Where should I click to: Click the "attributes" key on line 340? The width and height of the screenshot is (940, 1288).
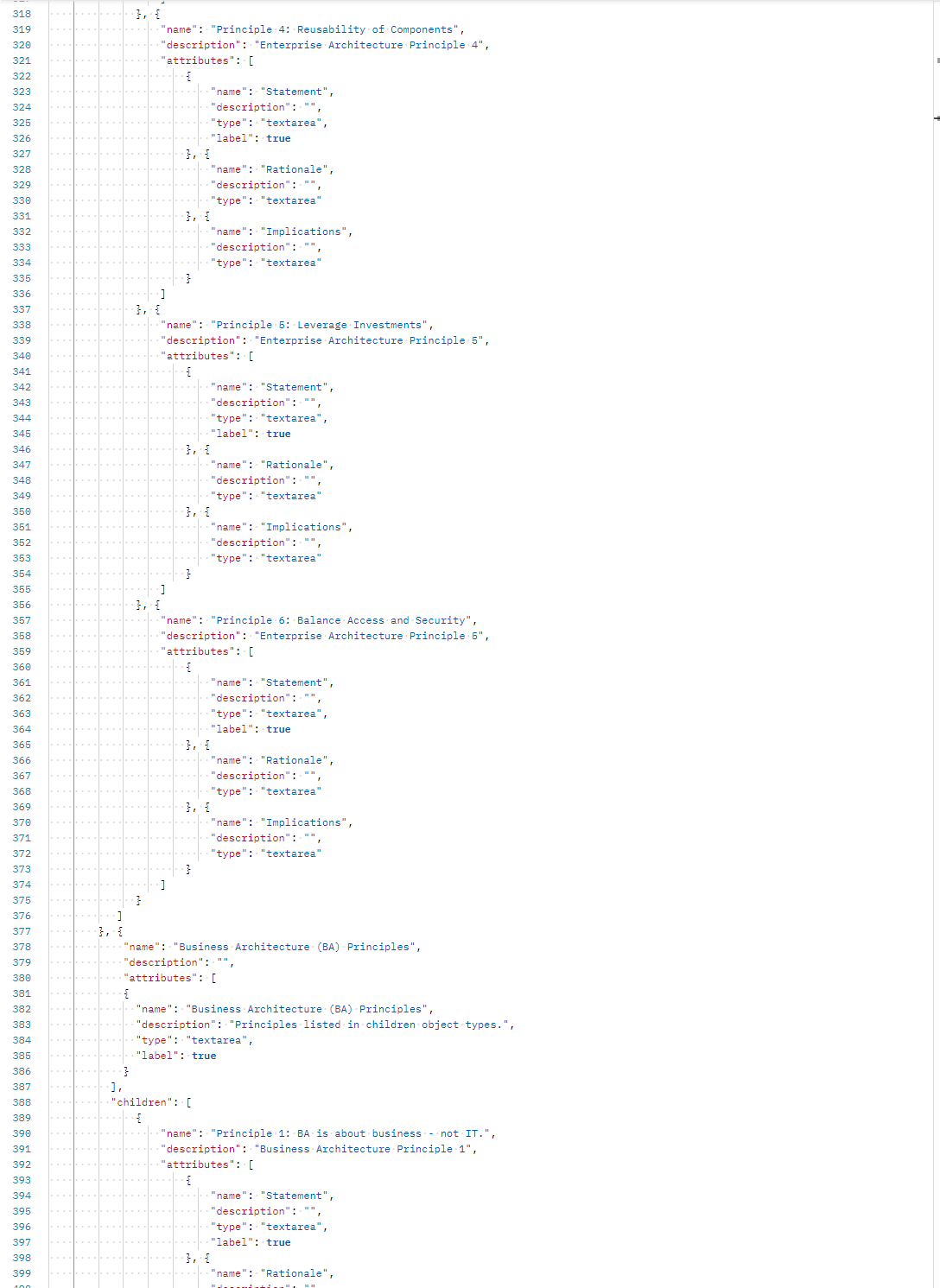198,356
